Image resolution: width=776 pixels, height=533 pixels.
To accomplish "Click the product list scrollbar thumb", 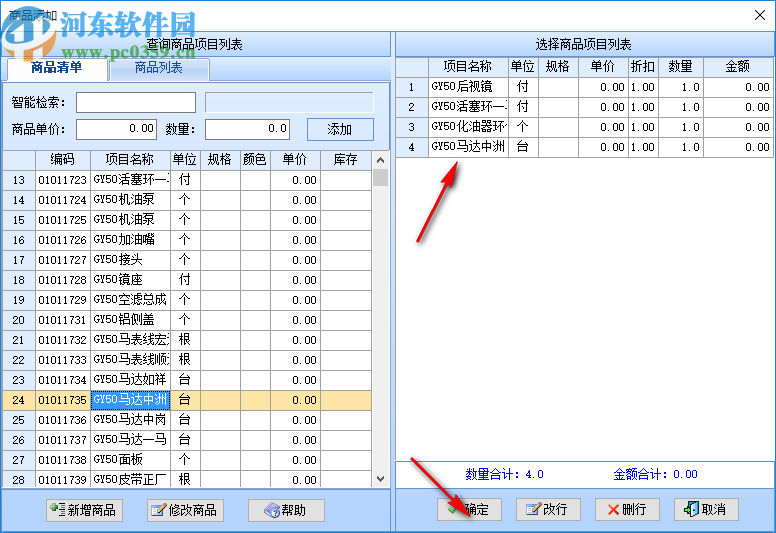I will click(x=380, y=178).
